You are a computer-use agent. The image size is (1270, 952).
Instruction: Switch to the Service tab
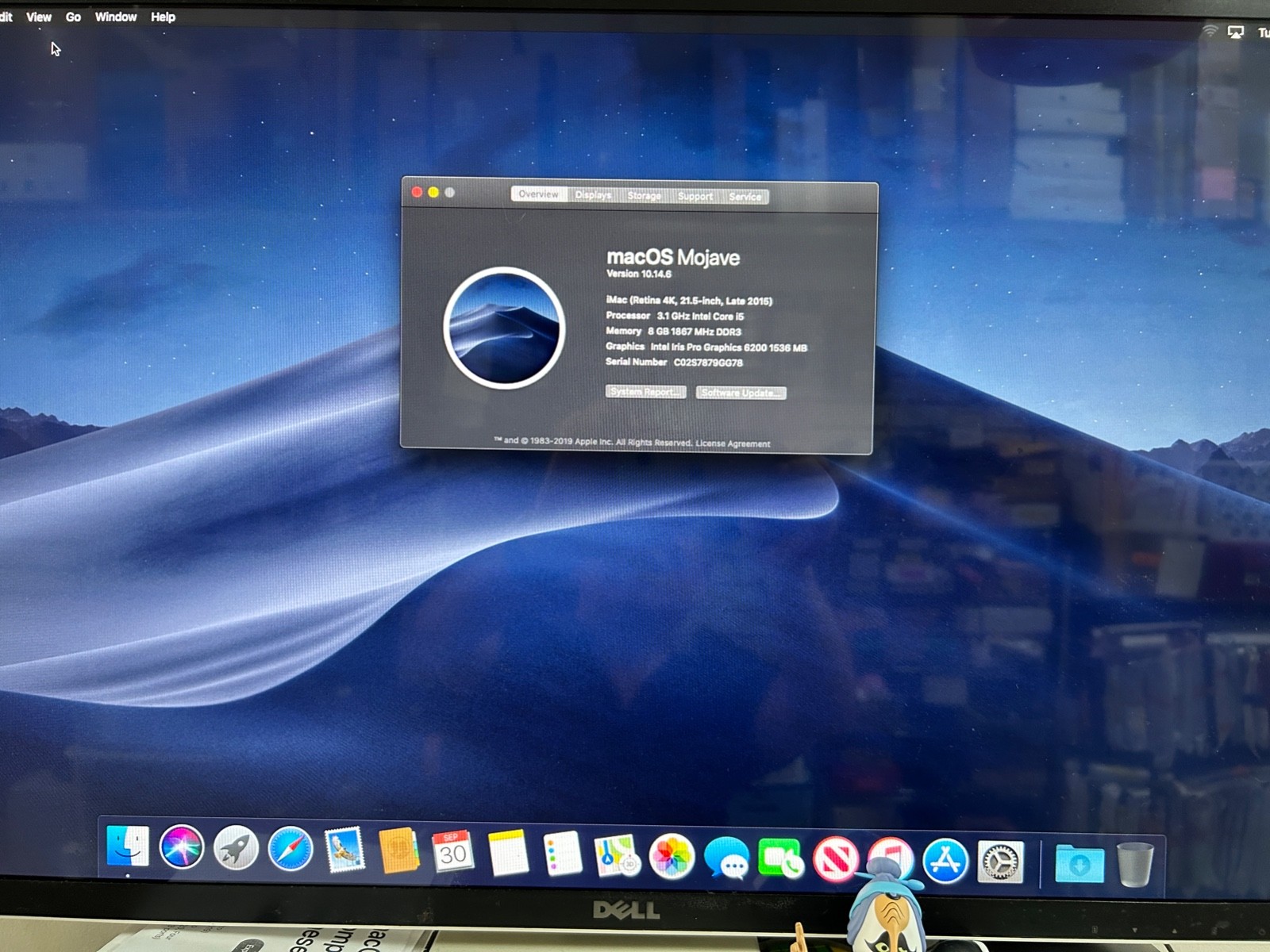point(745,197)
